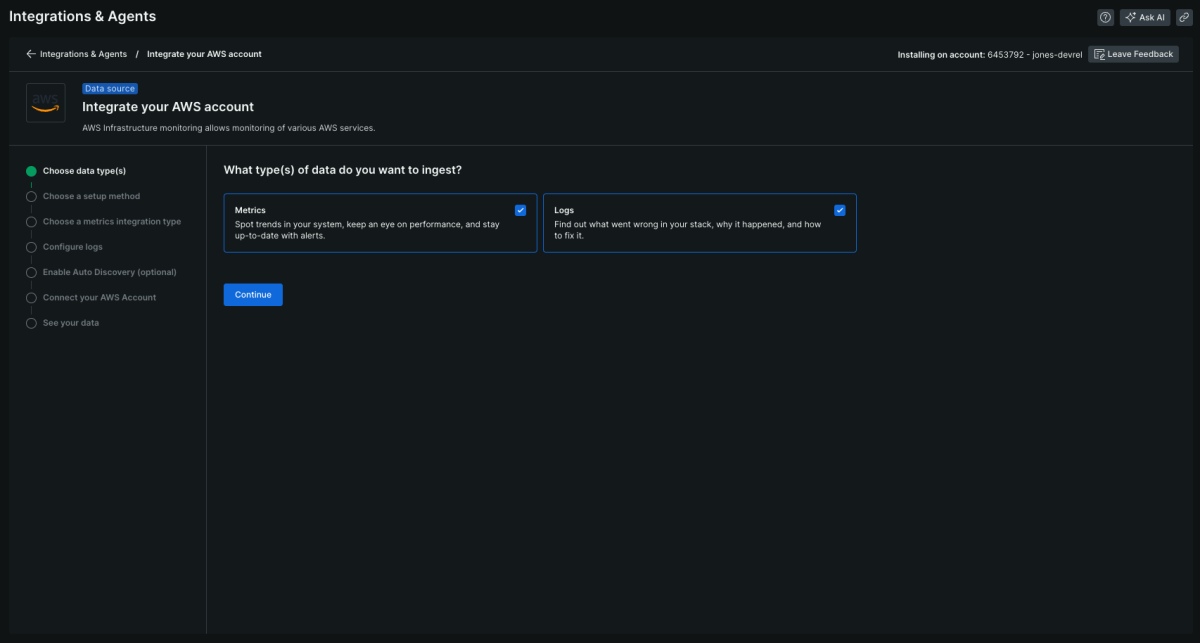This screenshot has height=643, width=1200.
Task: Click the Ask AI sparkle button
Action: [x=1145, y=17]
